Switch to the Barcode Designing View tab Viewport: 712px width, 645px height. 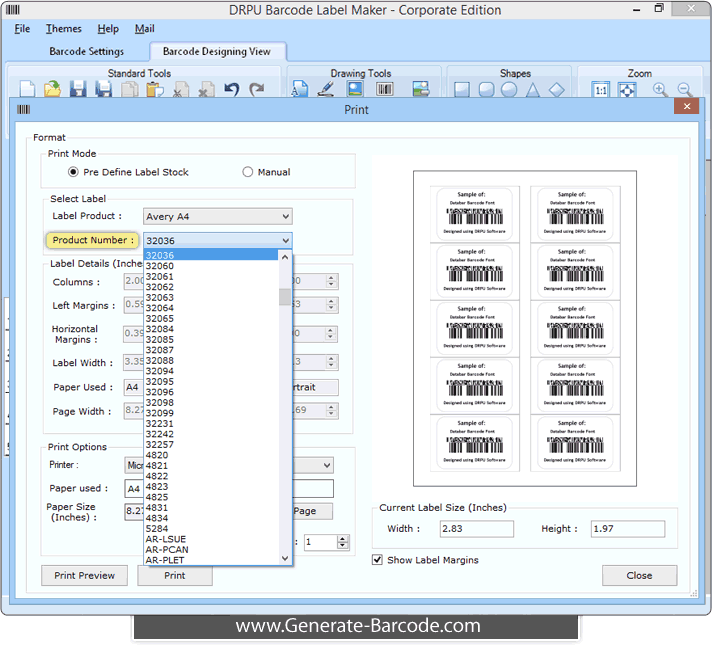click(x=217, y=51)
